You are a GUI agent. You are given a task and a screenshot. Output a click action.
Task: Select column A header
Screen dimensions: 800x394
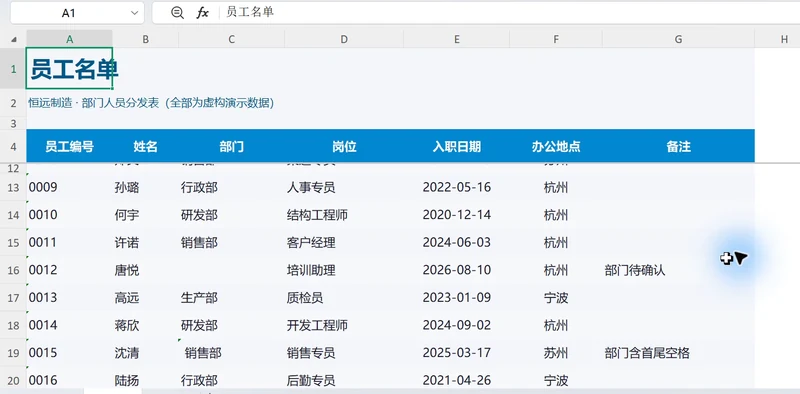(69, 39)
